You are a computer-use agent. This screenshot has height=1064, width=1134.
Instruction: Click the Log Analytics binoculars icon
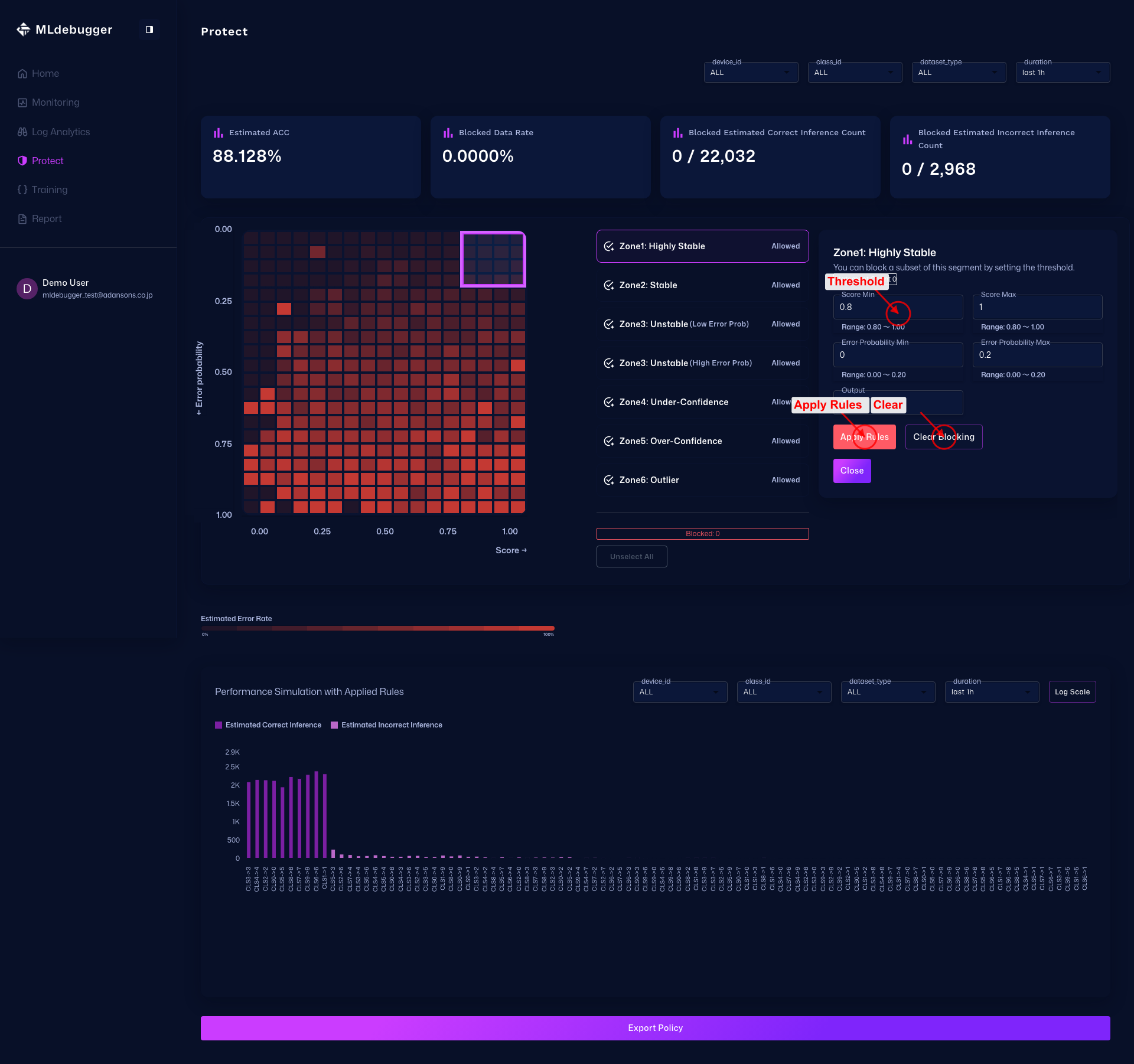click(22, 132)
